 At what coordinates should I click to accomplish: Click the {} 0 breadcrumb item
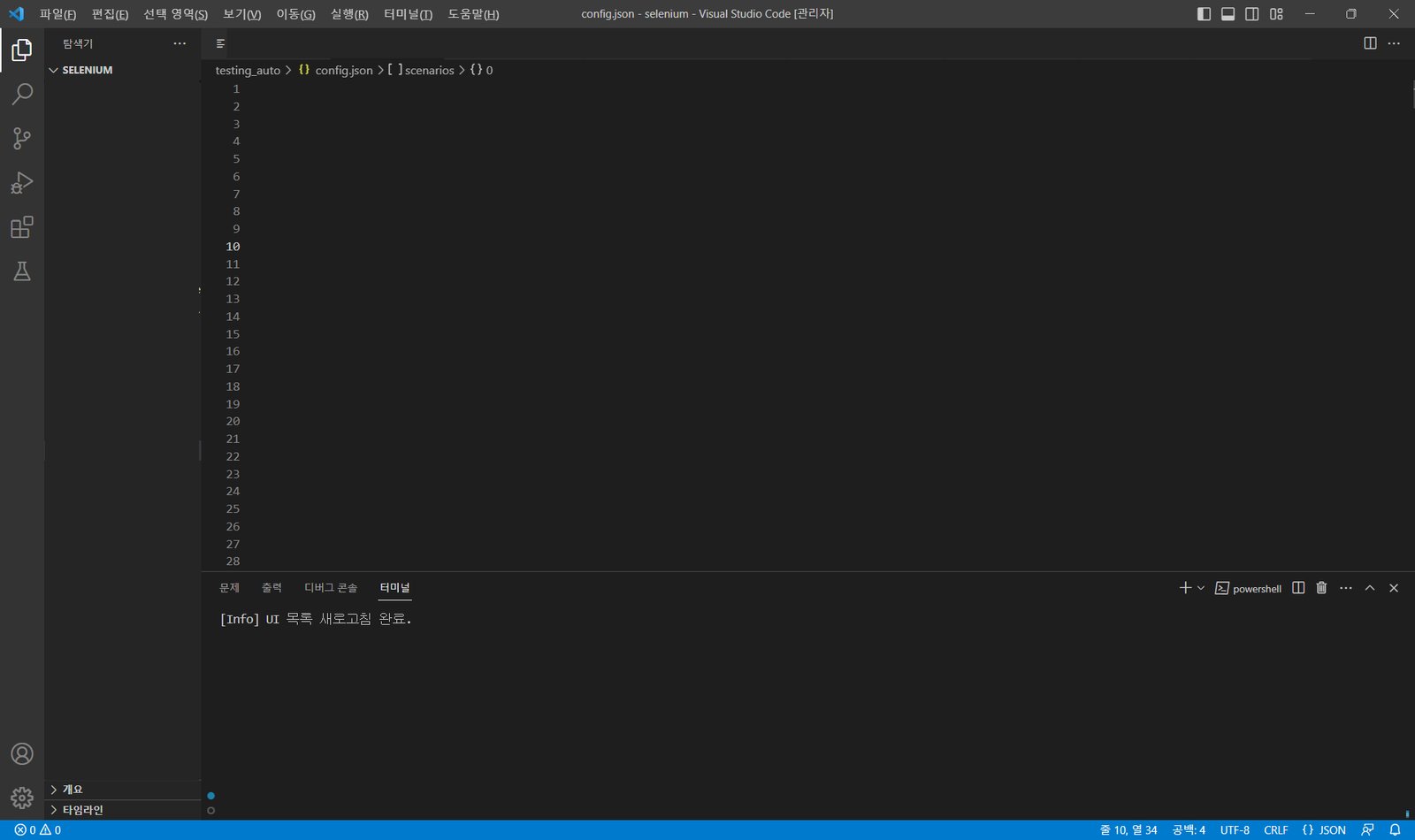[481, 70]
